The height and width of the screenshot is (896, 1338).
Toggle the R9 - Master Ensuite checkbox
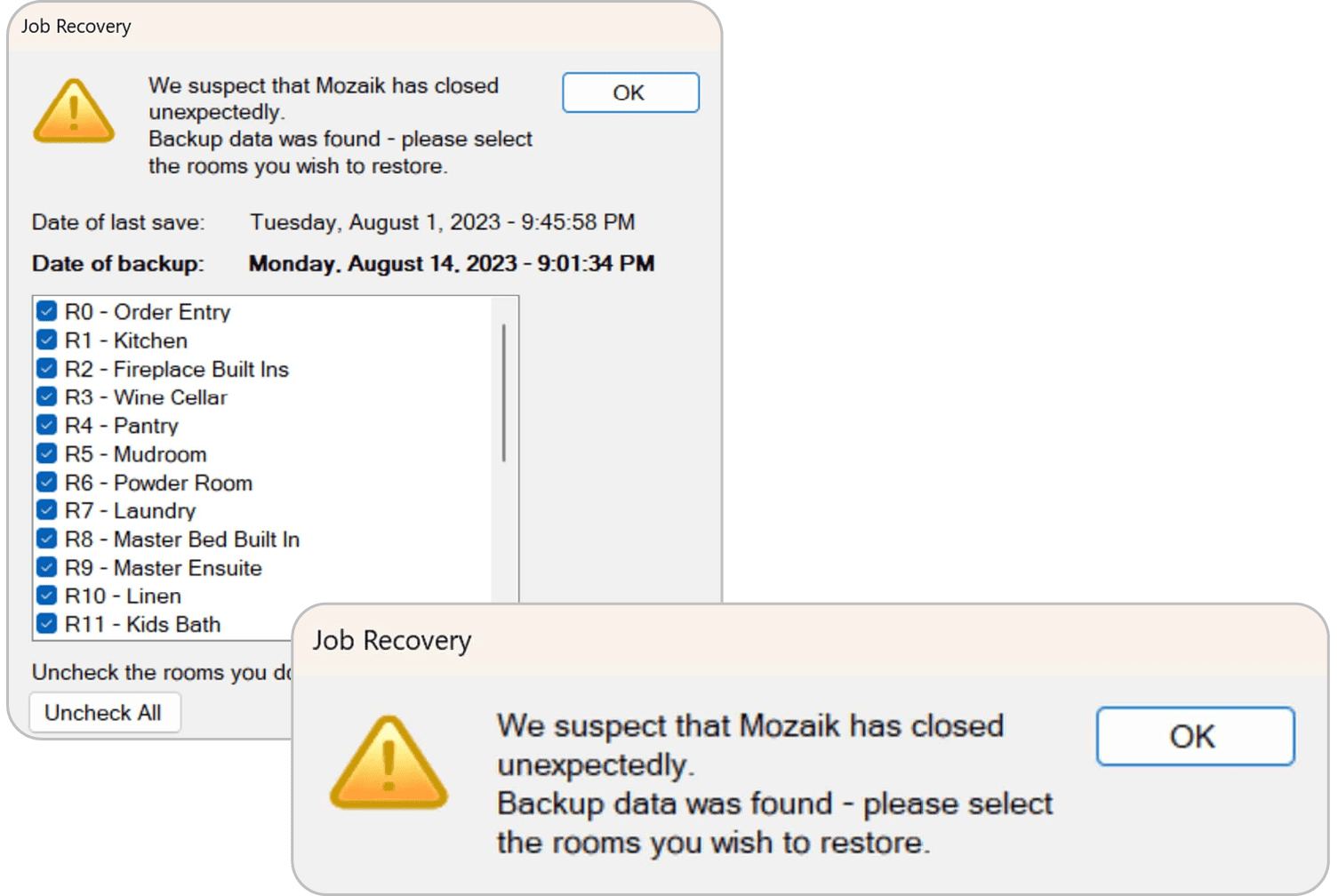coord(47,568)
